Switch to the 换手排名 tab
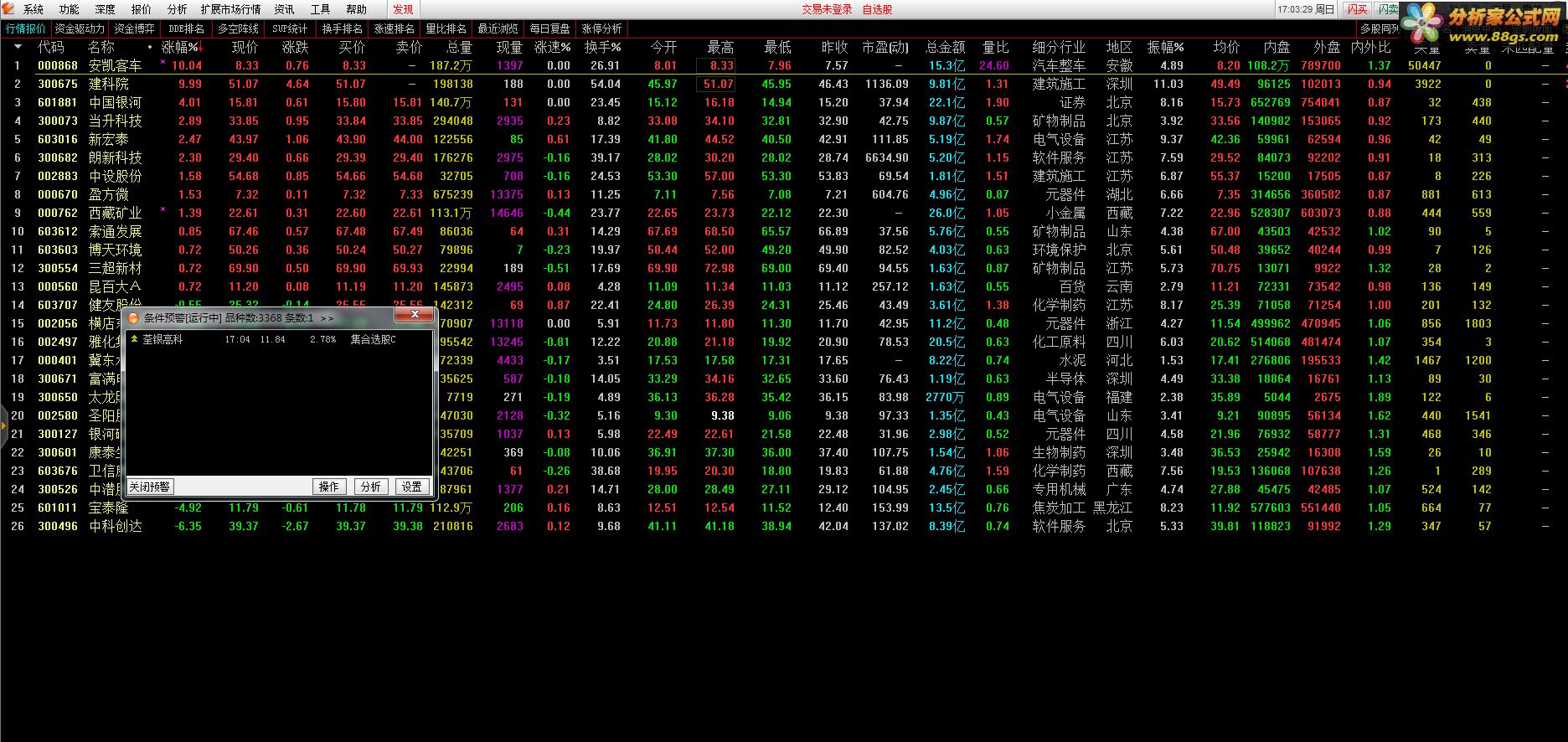Screen dimensions: 1568x742 tap(342, 28)
